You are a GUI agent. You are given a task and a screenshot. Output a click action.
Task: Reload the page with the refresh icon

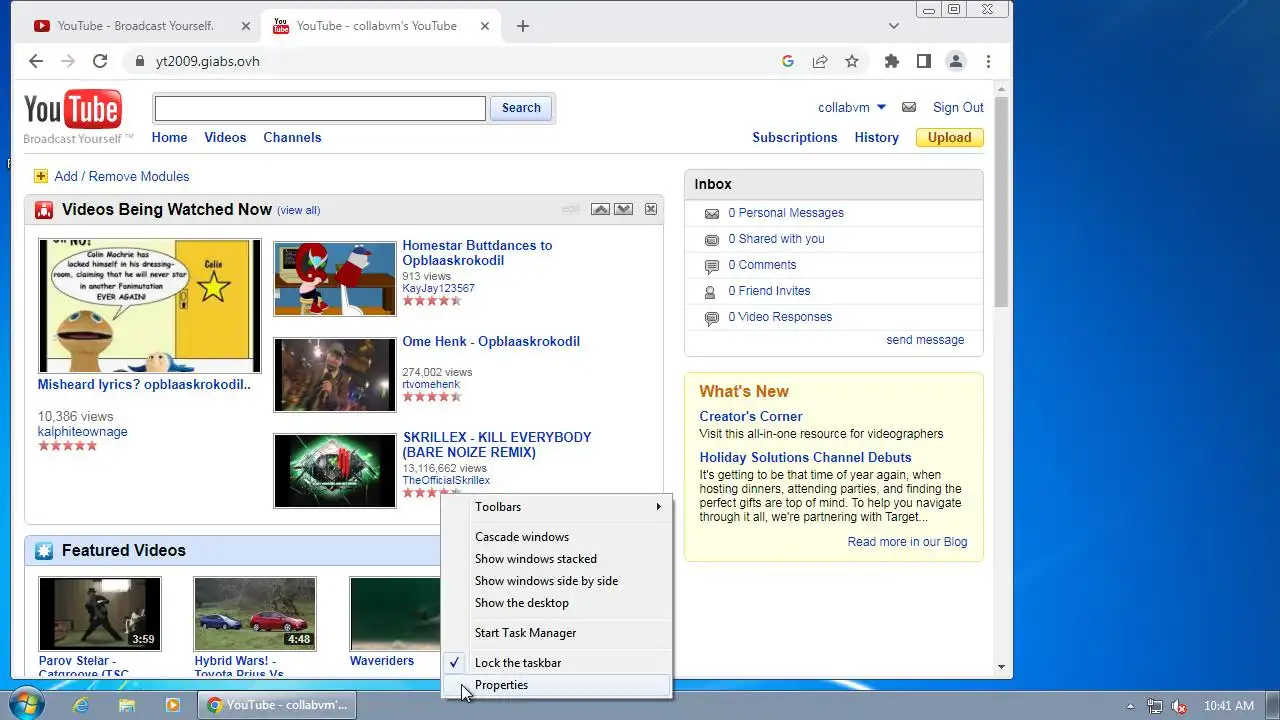(100, 61)
